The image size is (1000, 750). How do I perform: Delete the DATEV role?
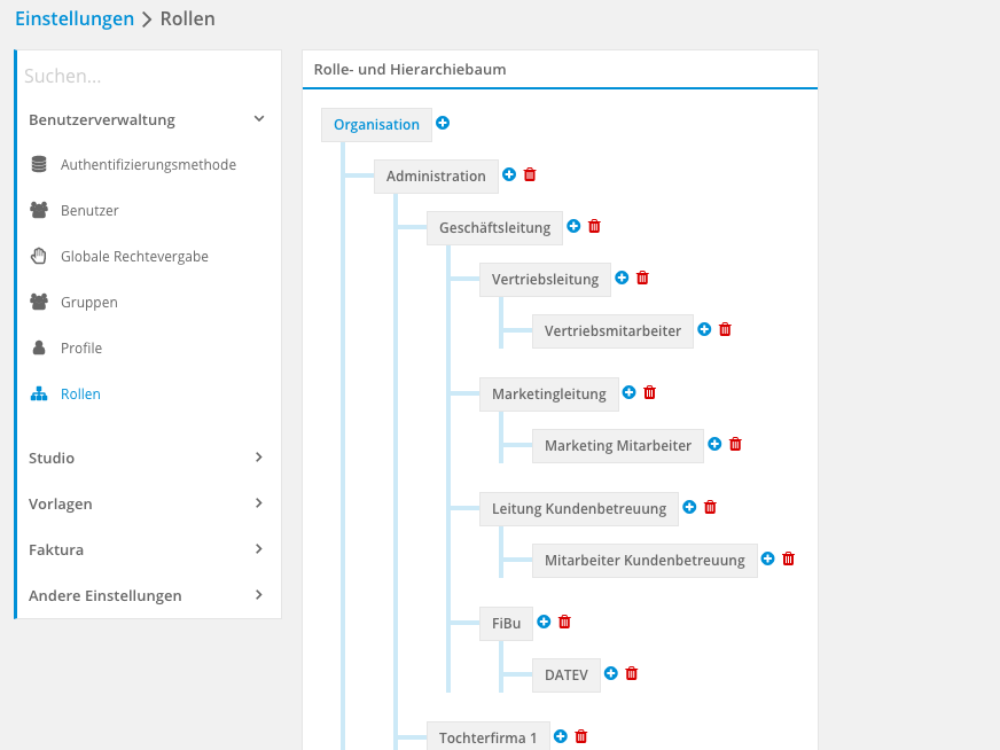coord(632,673)
